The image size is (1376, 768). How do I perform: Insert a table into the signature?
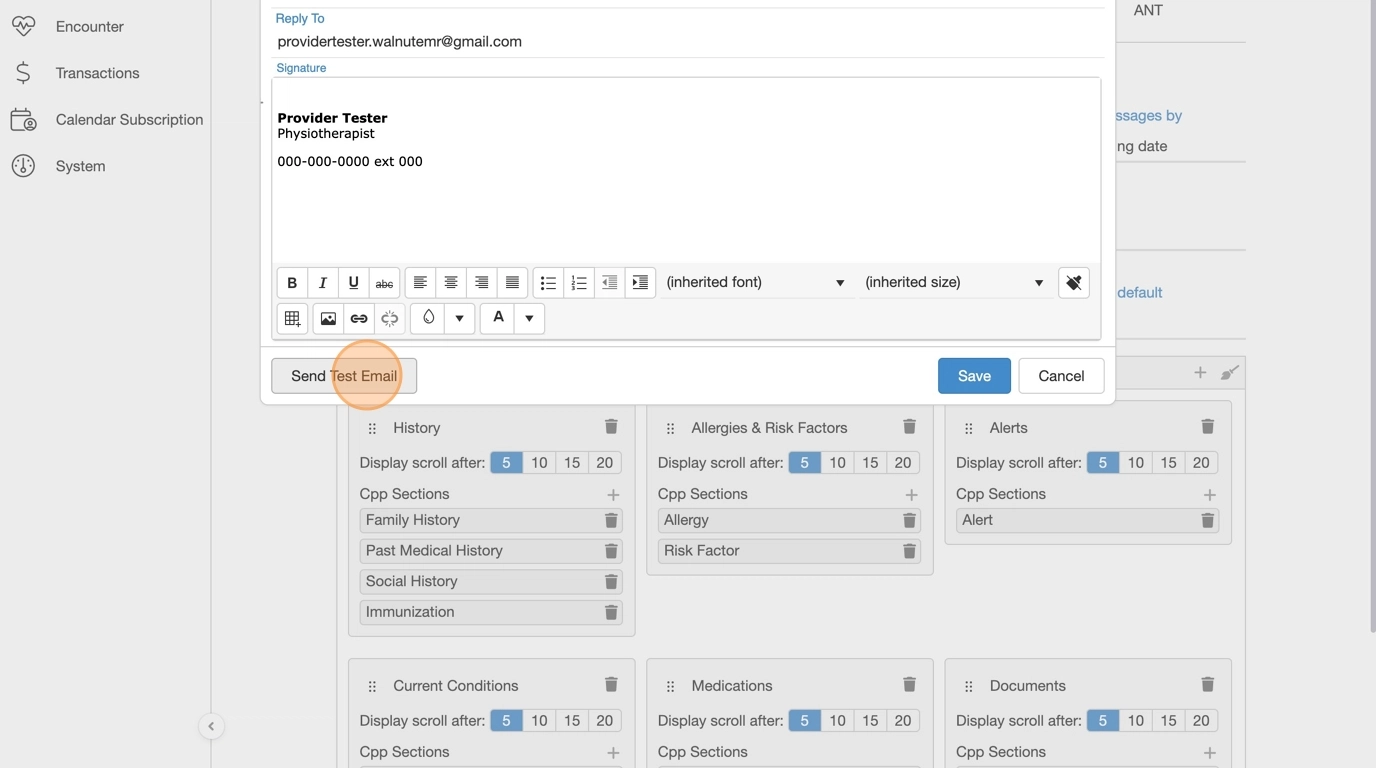coord(292,319)
